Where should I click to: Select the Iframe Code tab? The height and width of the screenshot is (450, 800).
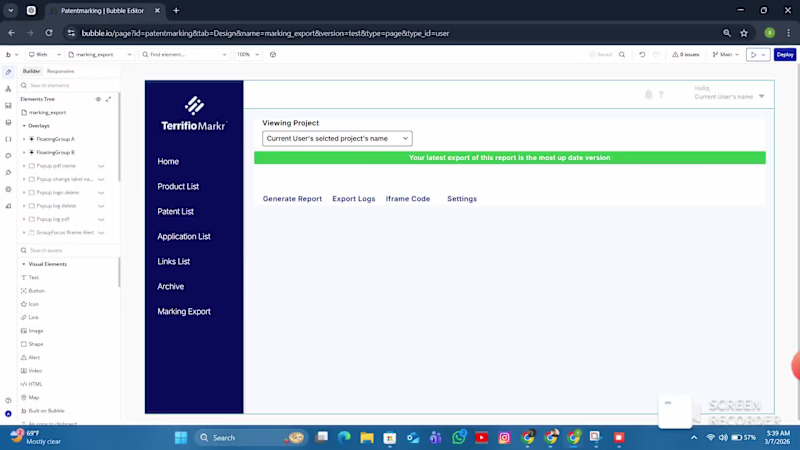pyautogui.click(x=408, y=198)
